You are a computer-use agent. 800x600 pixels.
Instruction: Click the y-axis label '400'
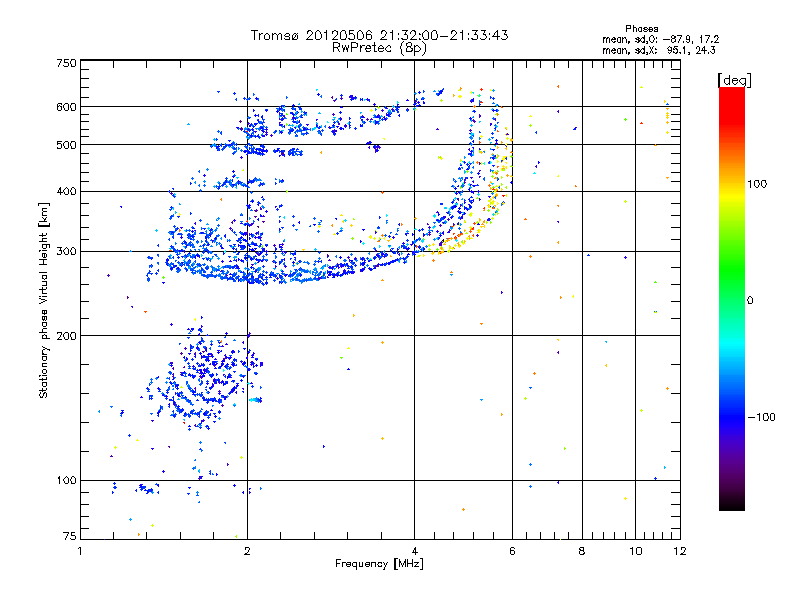[x=66, y=191]
